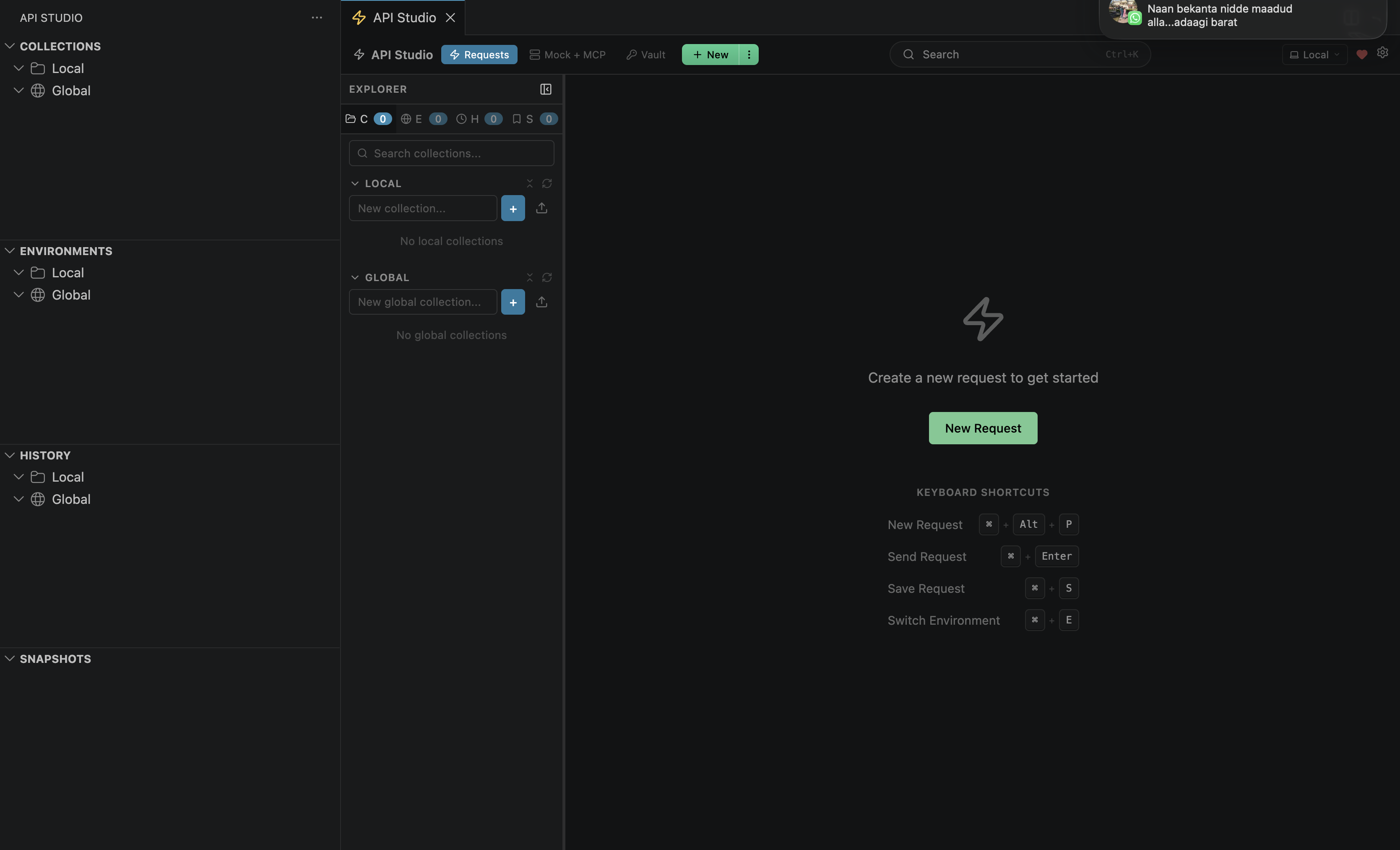Add a new local collection with plus button

click(513, 209)
